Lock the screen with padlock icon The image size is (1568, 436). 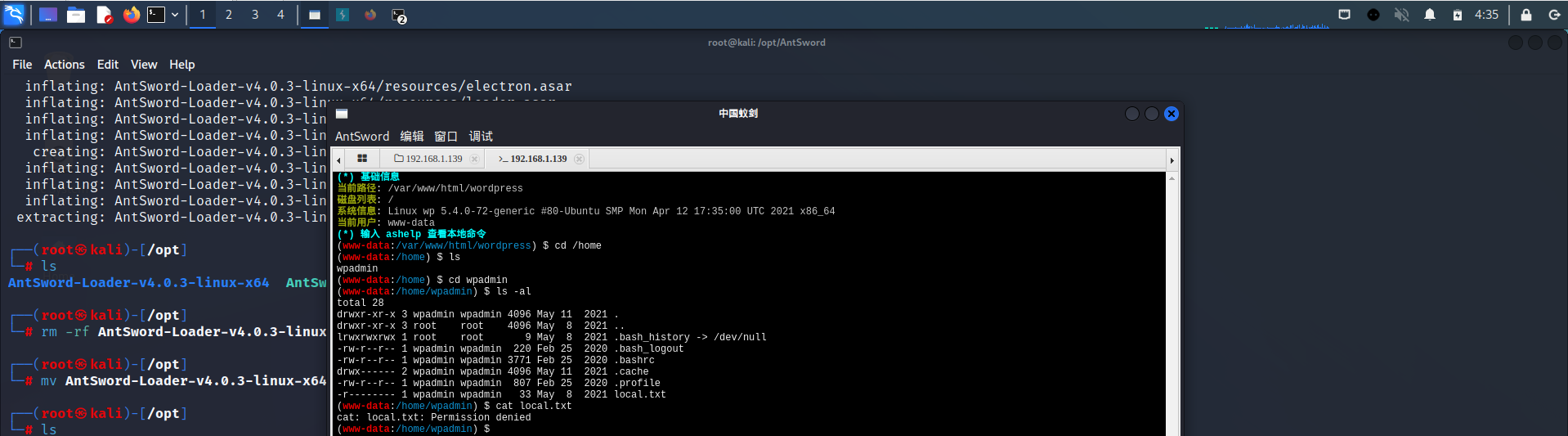(1525, 15)
